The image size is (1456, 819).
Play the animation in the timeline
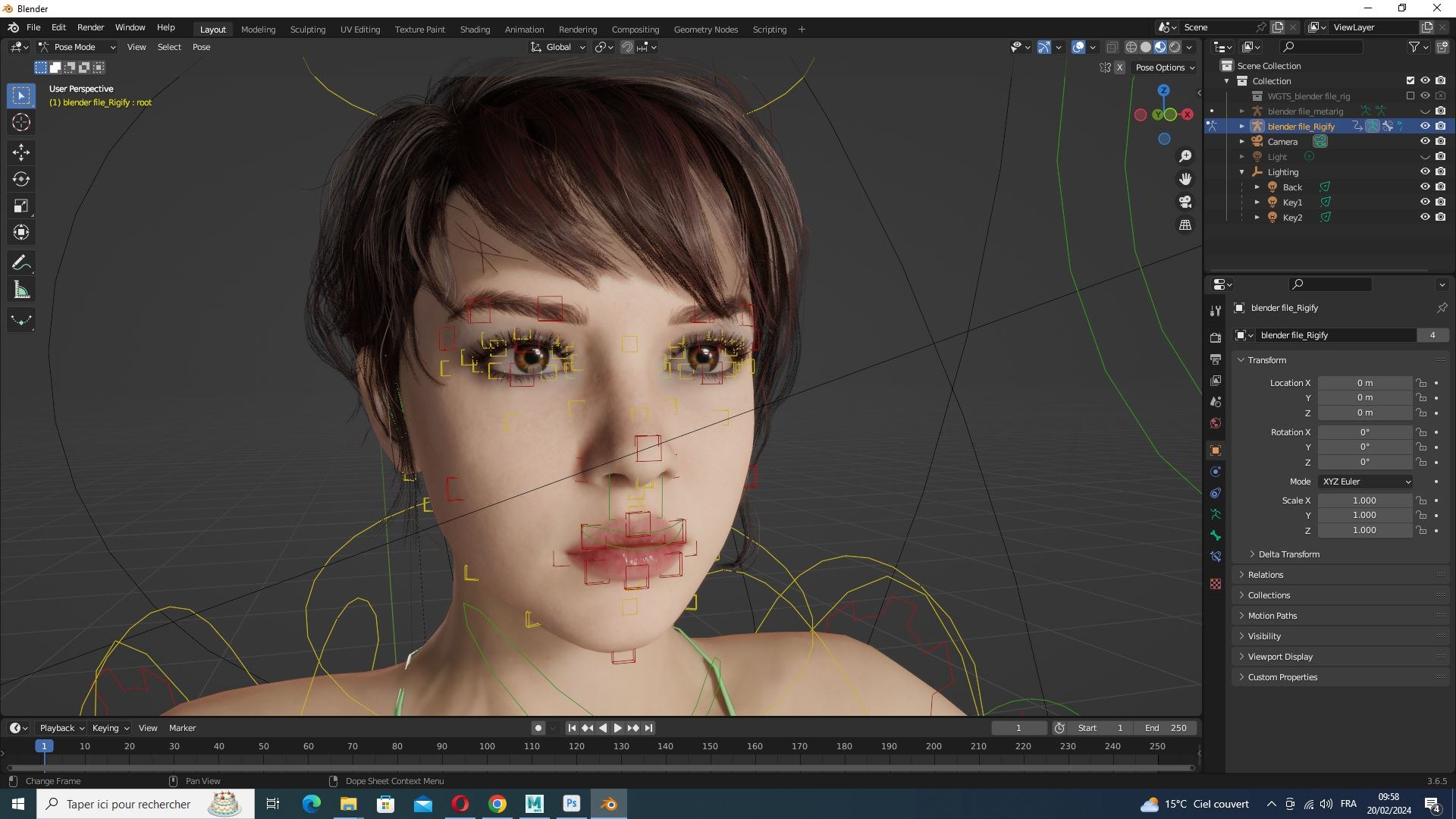pos(617,728)
